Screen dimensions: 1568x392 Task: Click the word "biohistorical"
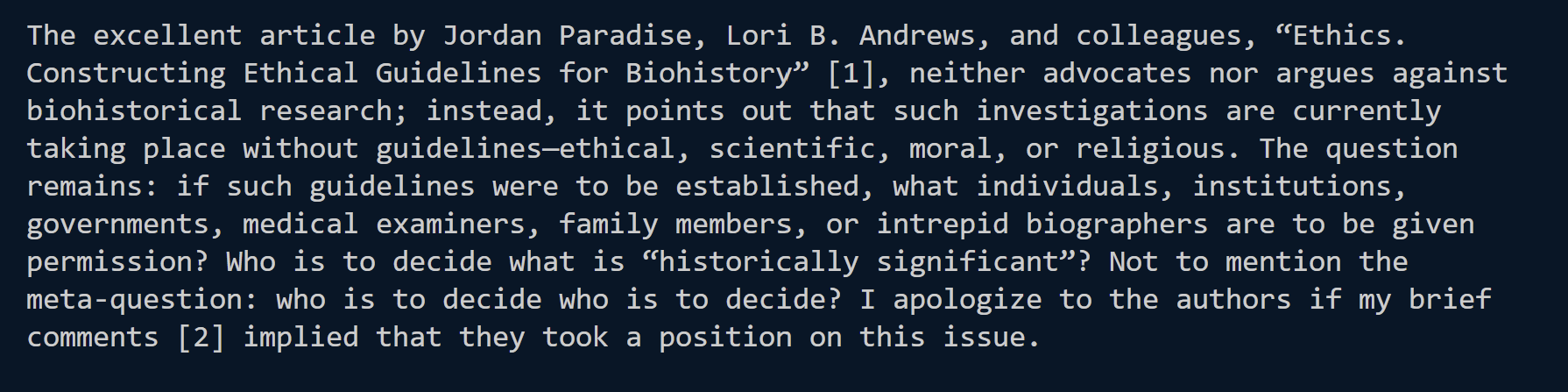point(133,111)
